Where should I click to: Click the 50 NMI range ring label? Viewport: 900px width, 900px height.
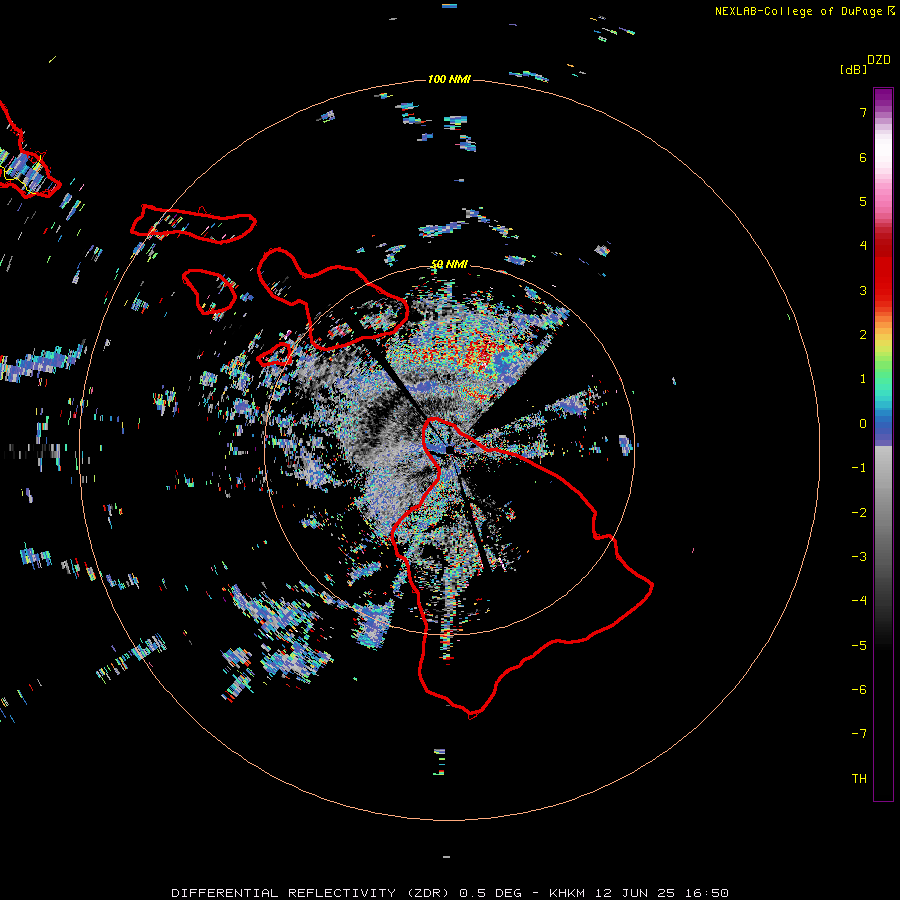[x=449, y=264]
